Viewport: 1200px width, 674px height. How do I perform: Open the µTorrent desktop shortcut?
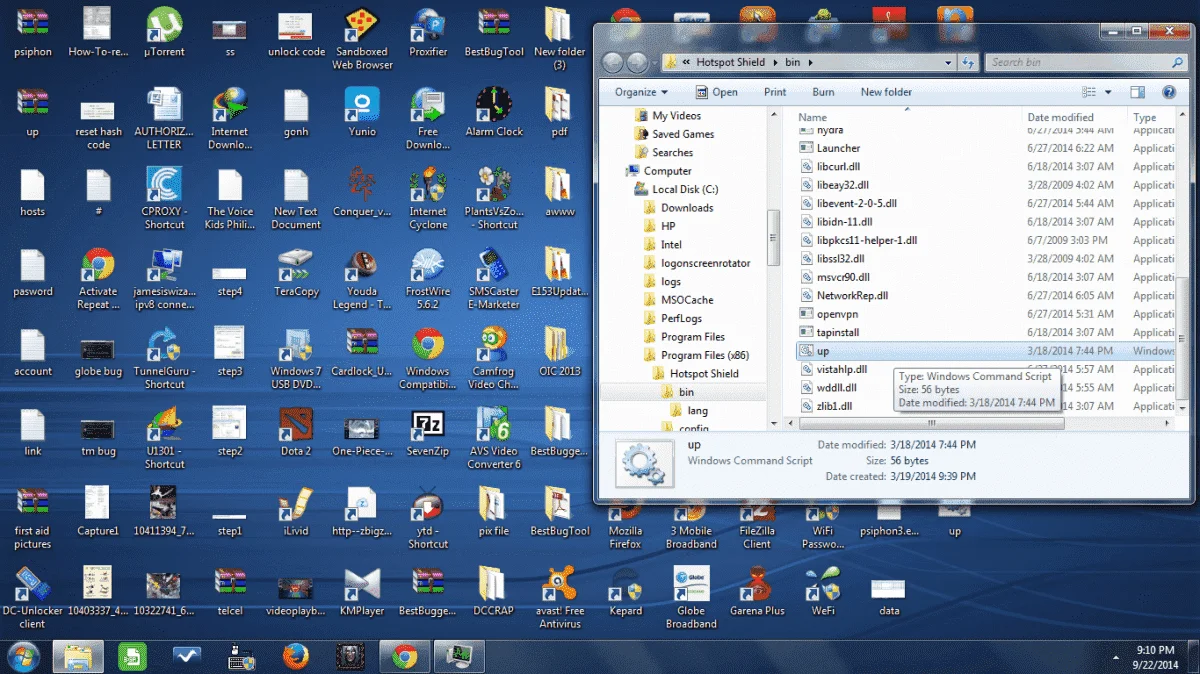pyautogui.click(x=164, y=31)
